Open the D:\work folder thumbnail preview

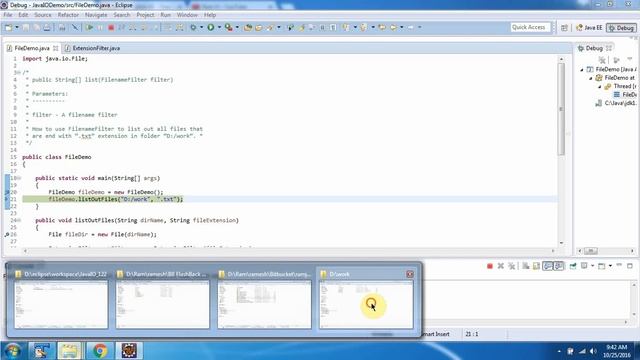click(x=366, y=304)
